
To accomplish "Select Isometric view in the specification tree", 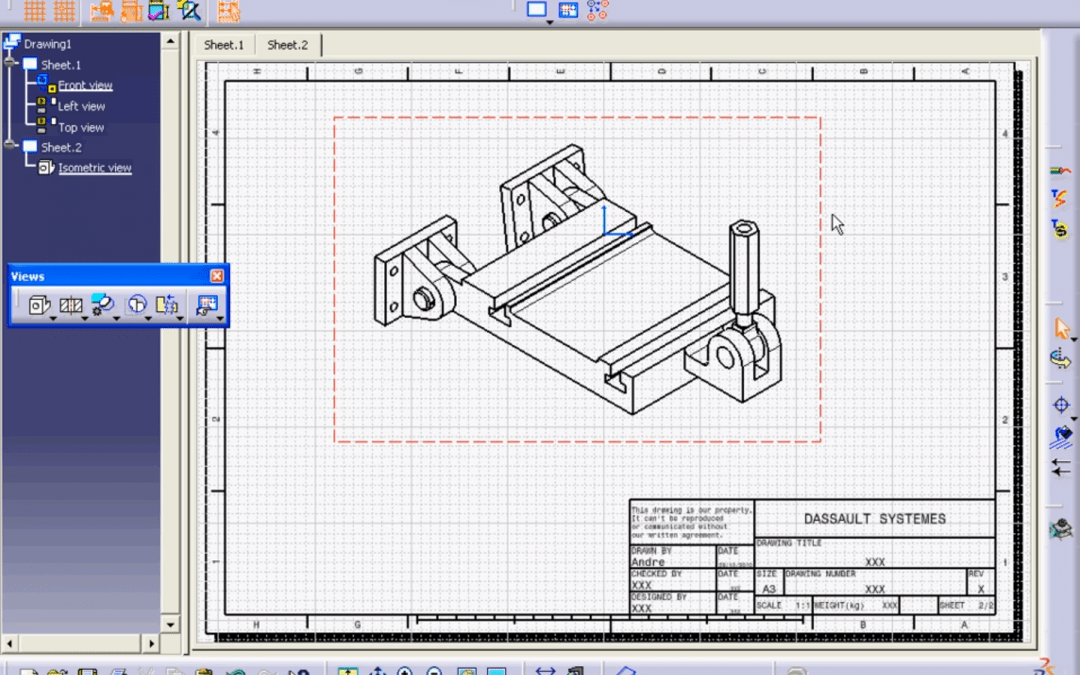I will click(94, 167).
